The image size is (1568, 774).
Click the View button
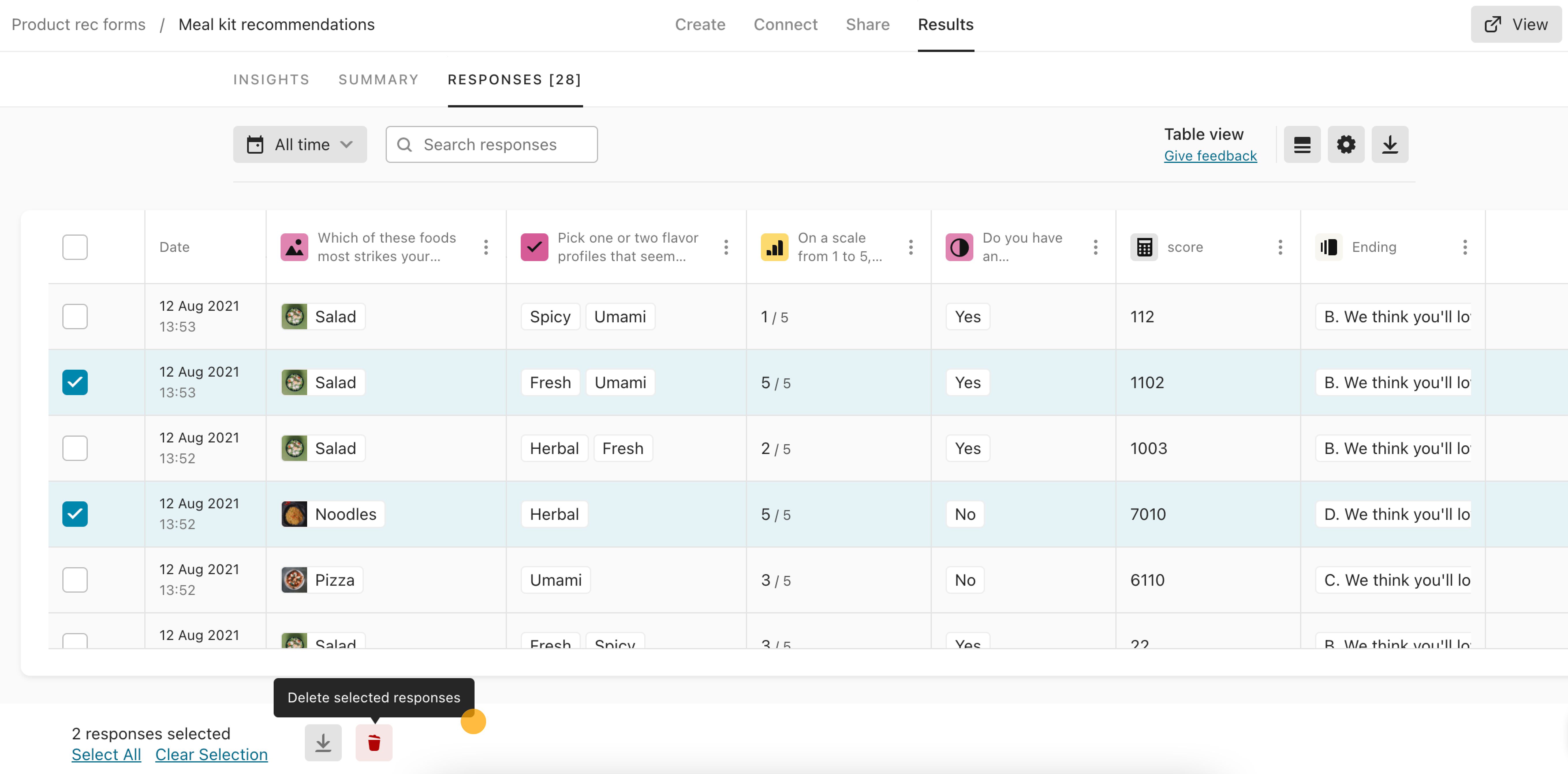click(1516, 24)
